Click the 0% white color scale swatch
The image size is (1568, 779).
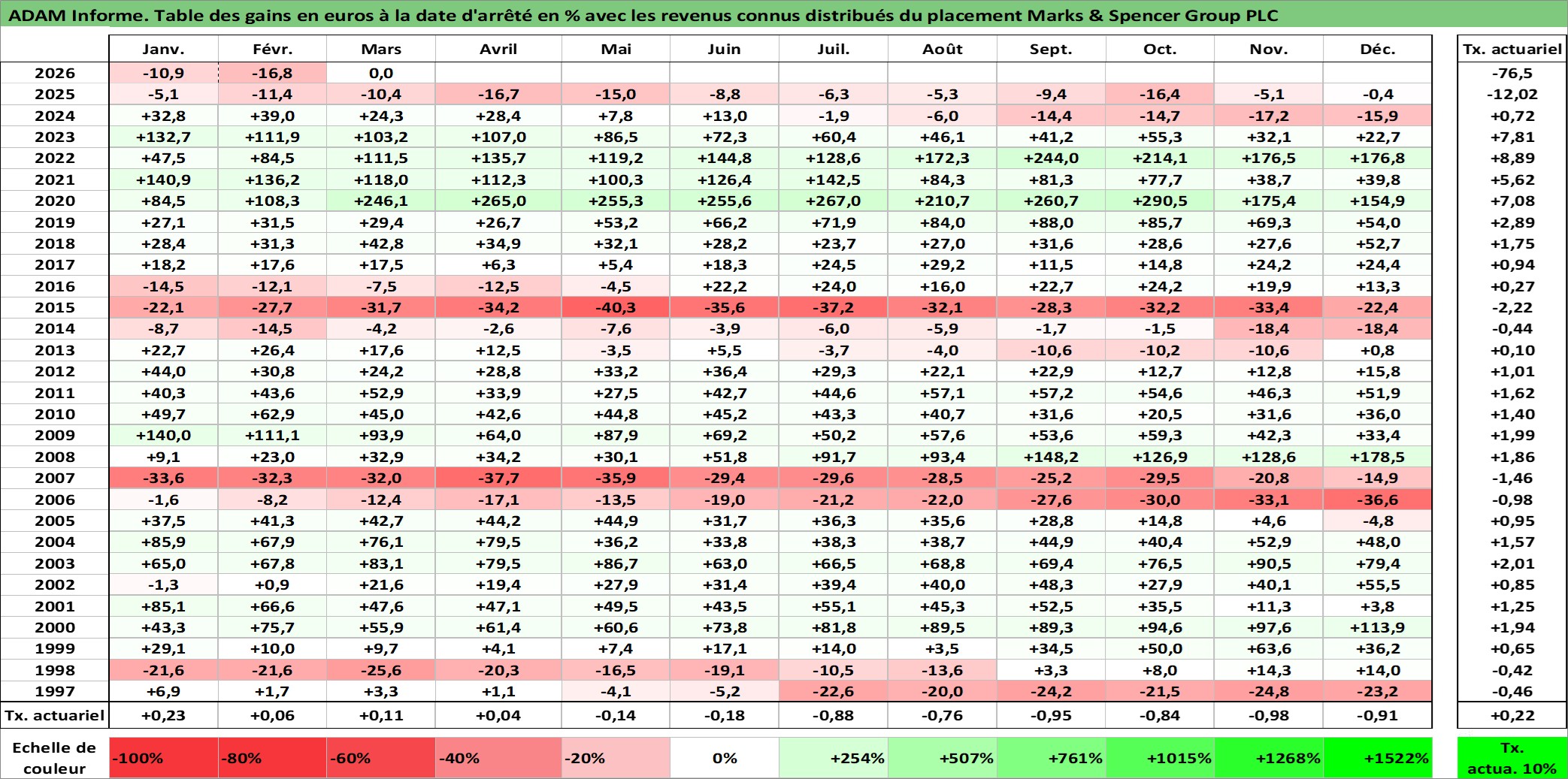point(724,758)
